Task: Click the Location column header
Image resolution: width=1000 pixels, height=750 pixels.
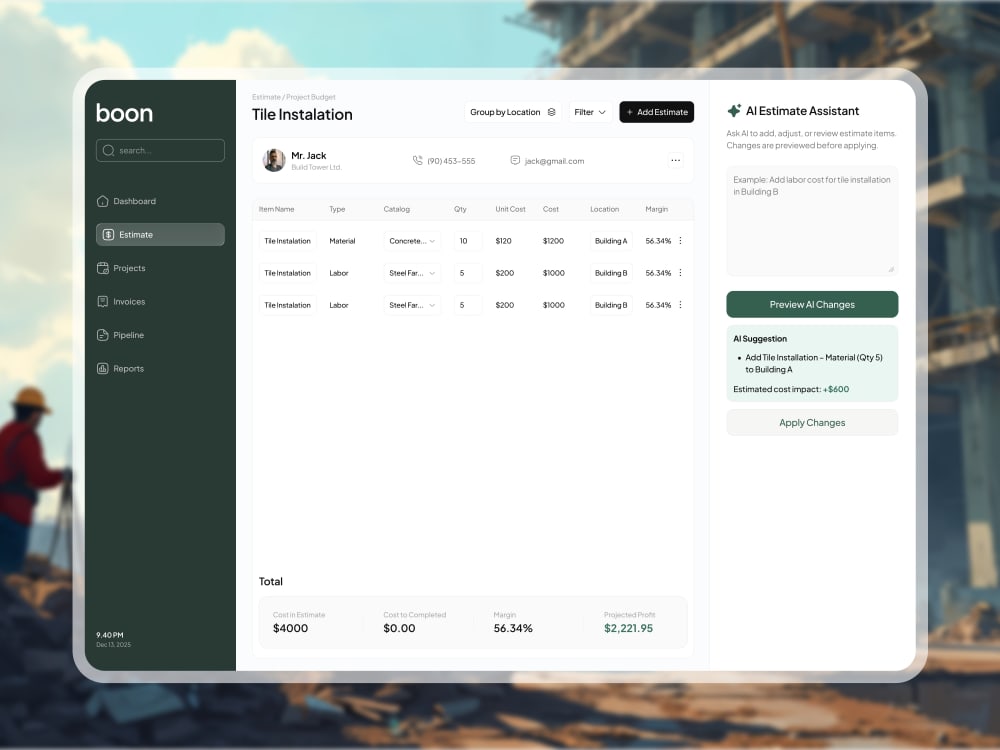Action: (x=605, y=209)
